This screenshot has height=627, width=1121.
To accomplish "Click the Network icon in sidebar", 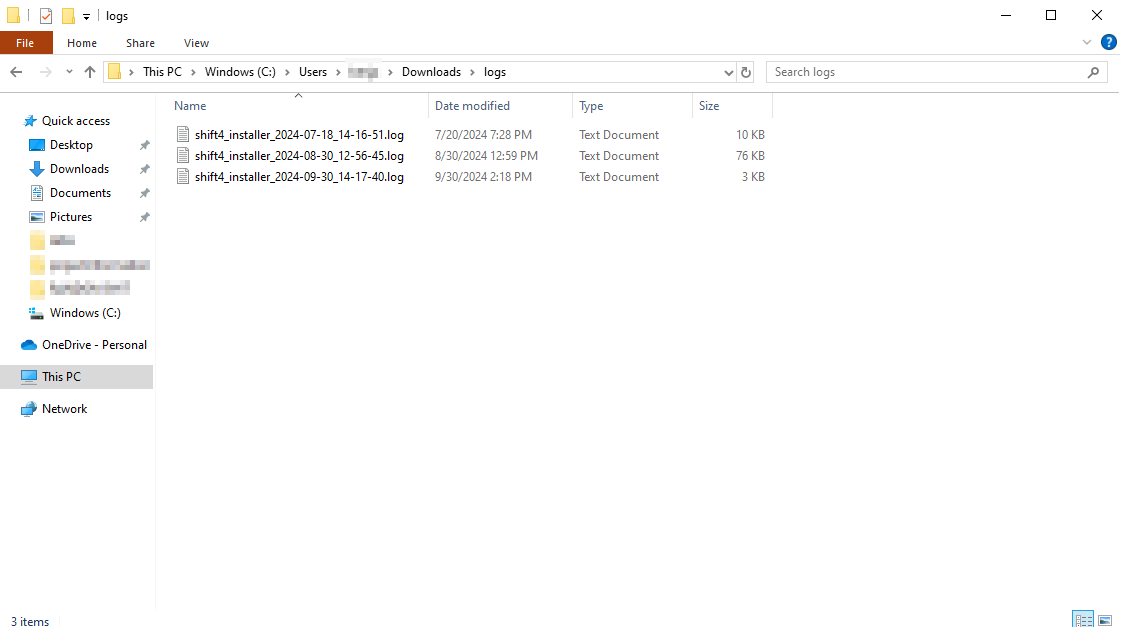I will (x=29, y=409).
